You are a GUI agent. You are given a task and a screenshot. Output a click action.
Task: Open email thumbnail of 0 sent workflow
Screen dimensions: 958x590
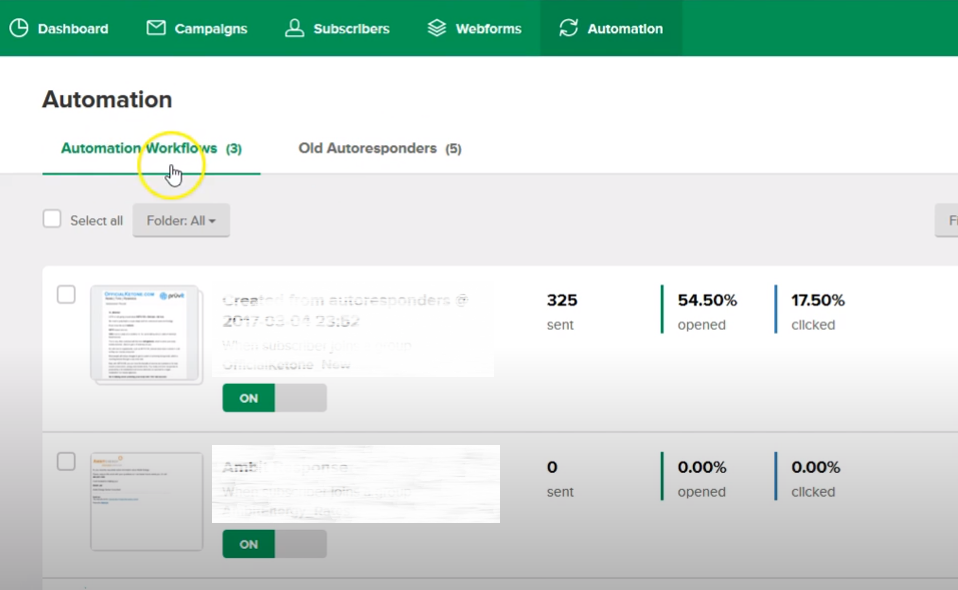[147, 501]
